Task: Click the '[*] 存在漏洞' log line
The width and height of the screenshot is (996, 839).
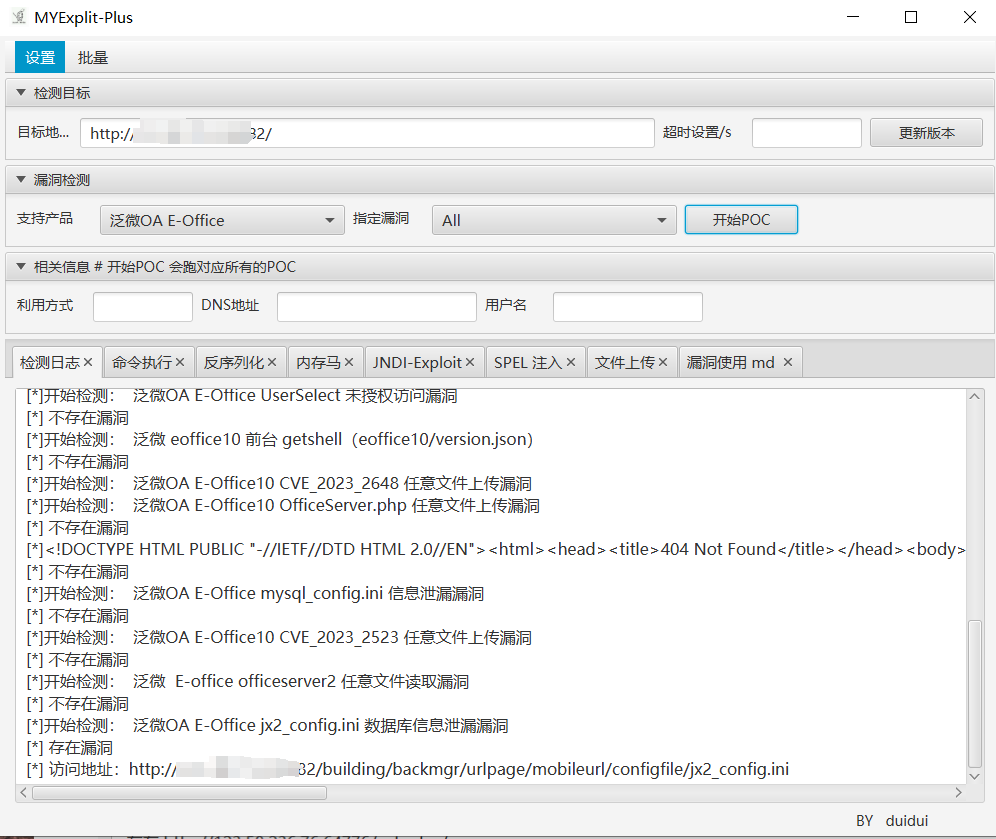Action: pyautogui.click(x=69, y=748)
